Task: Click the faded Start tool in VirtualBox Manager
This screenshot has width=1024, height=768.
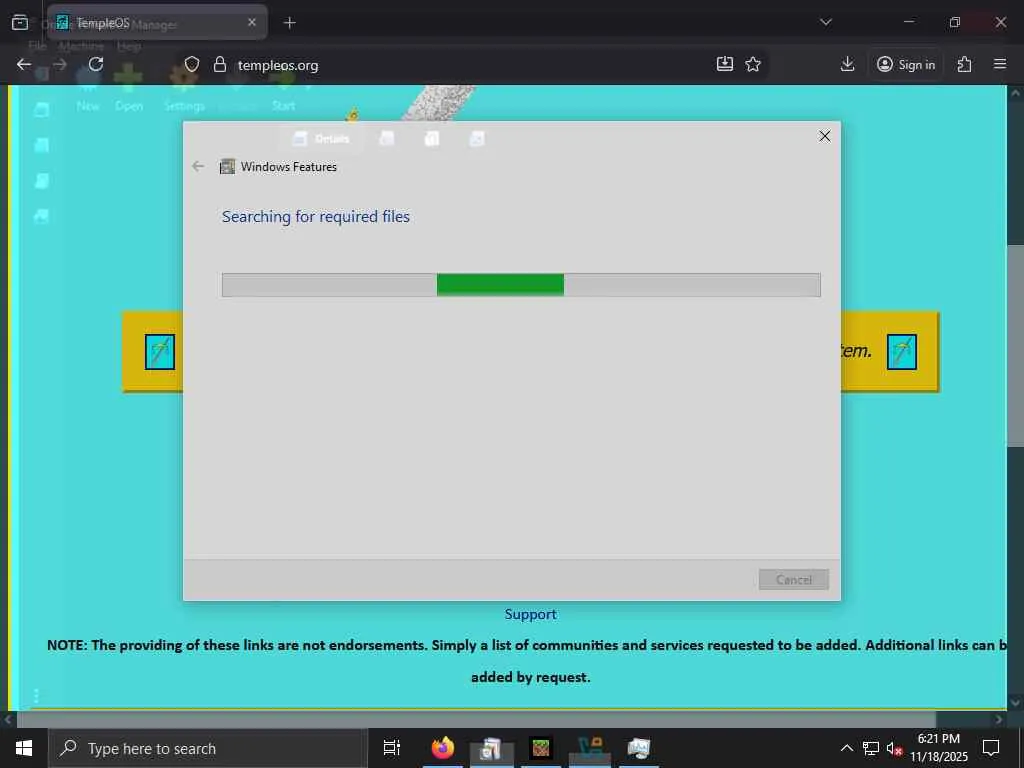Action: (283, 89)
